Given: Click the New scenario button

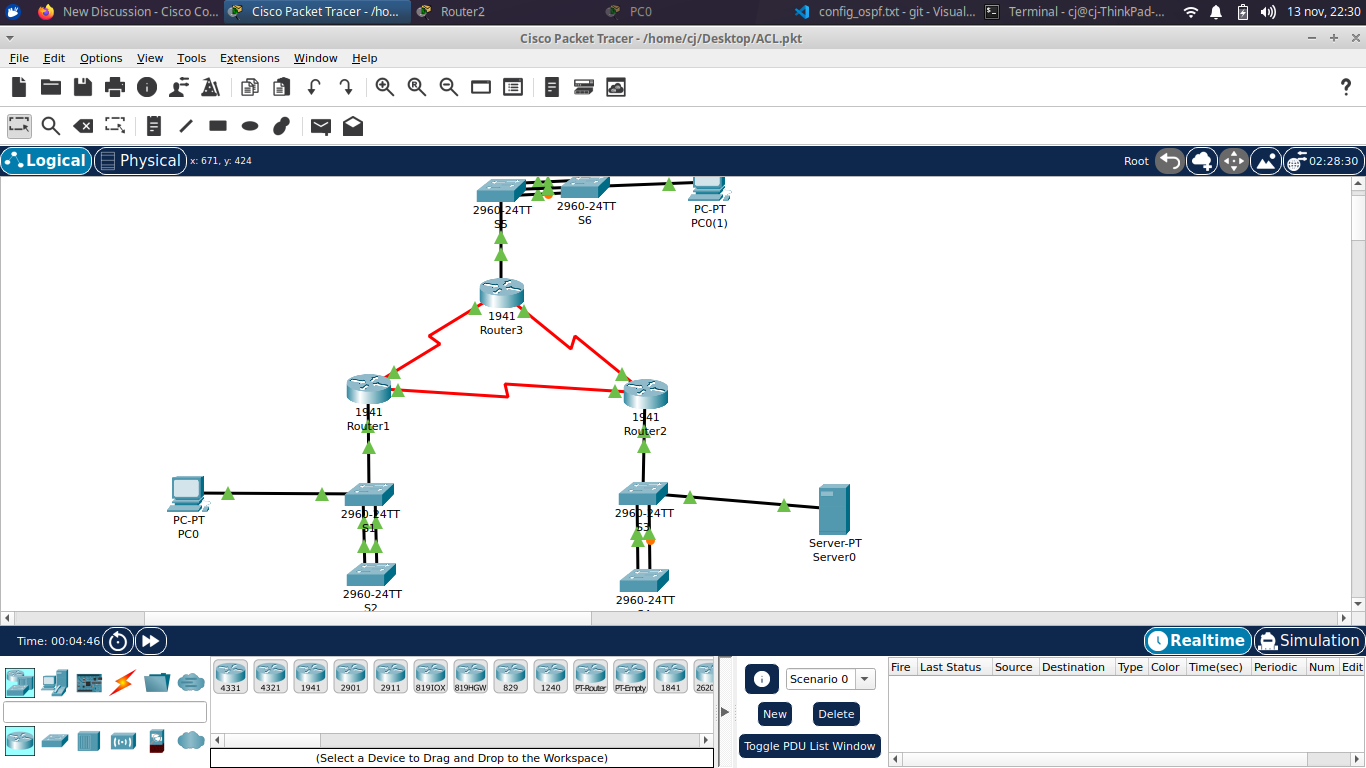Looking at the screenshot, I should pos(775,714).
